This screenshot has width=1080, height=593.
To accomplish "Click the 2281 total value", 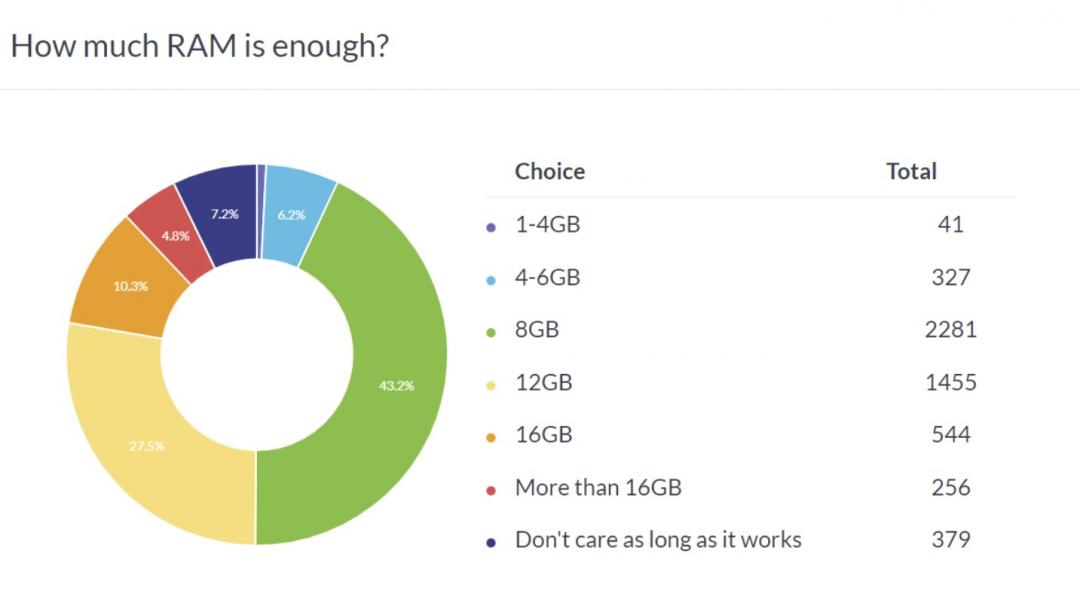I will coord(950,330).
